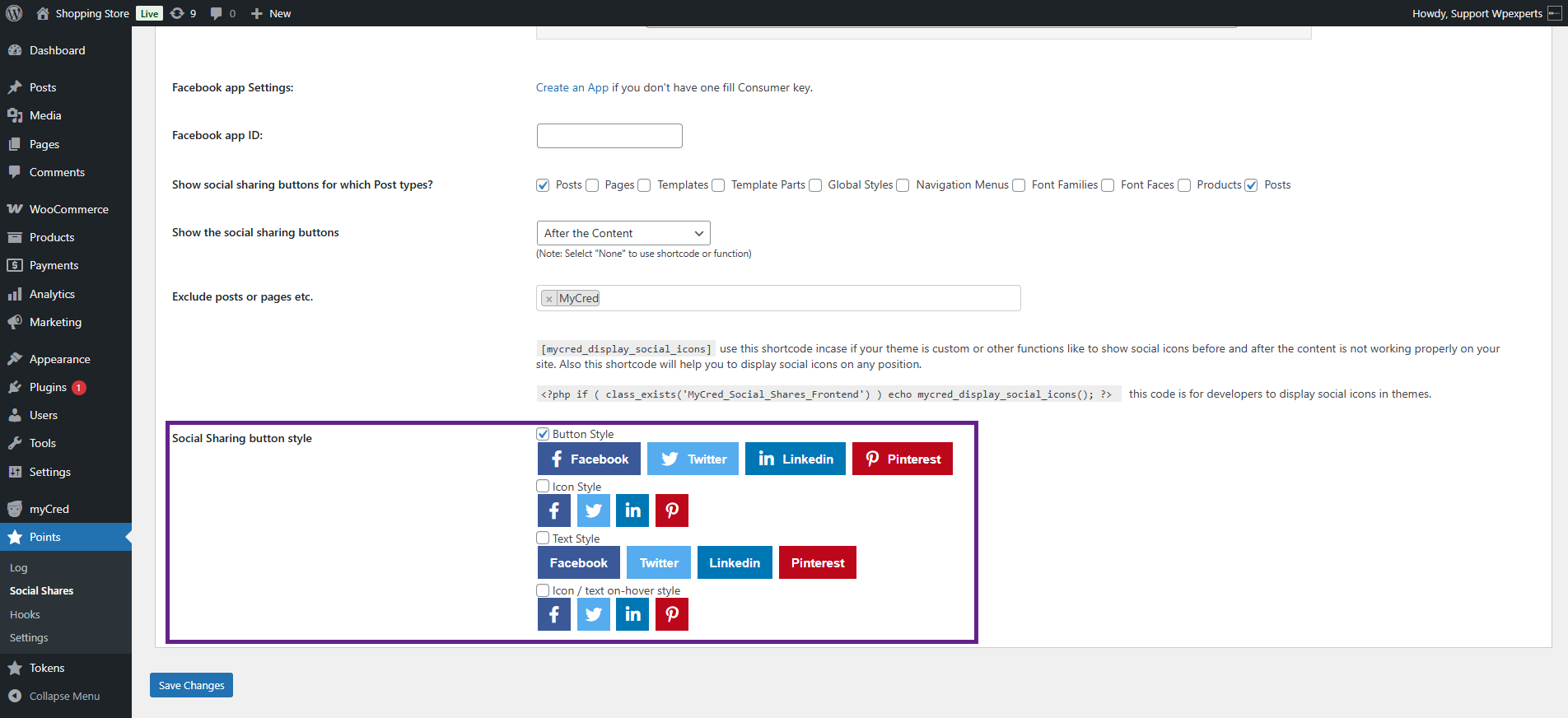
Task: Remove the MyCred tag from exclusions
Action: 549,299
